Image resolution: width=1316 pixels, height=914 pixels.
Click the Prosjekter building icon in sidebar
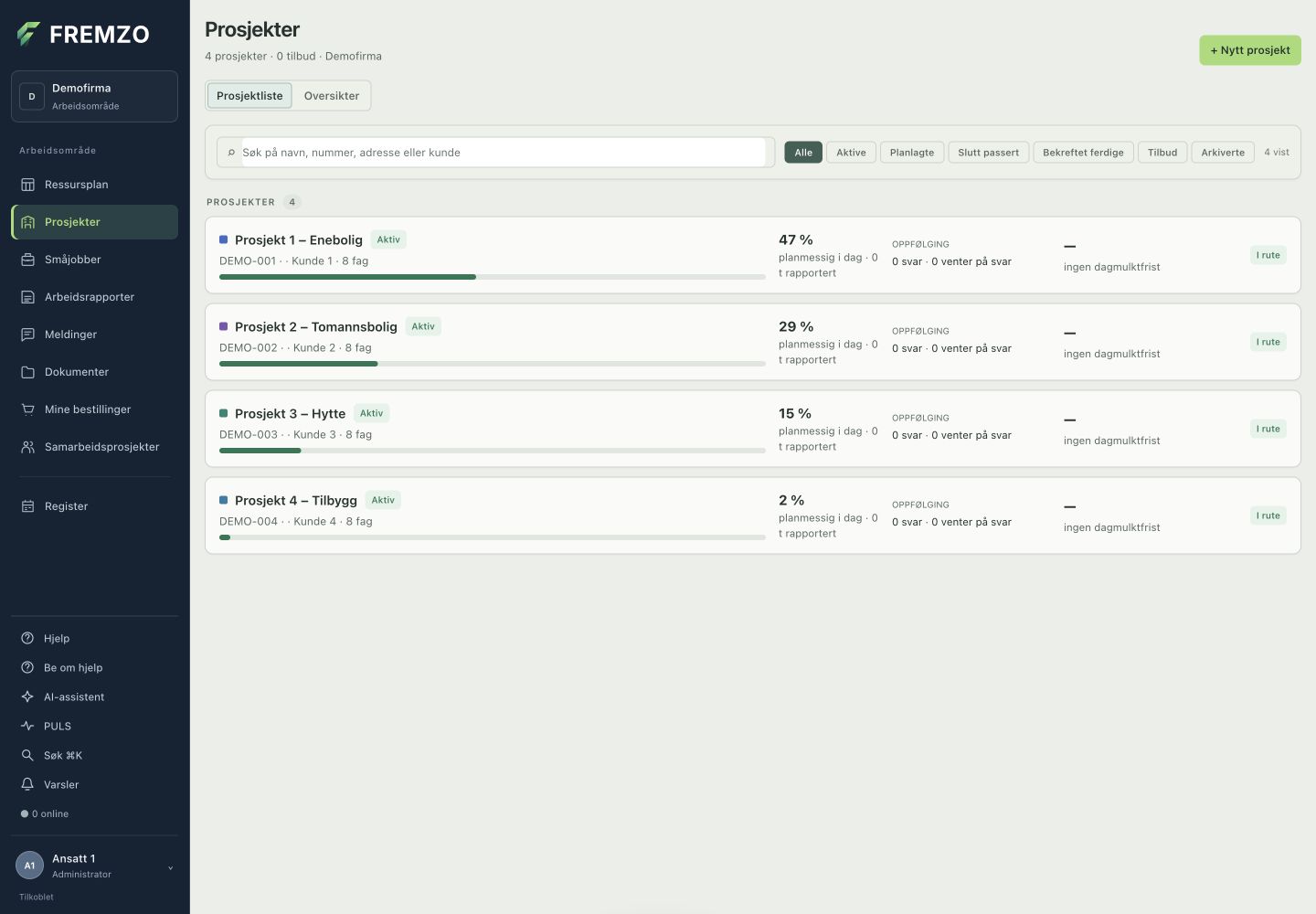pos(27,222)
